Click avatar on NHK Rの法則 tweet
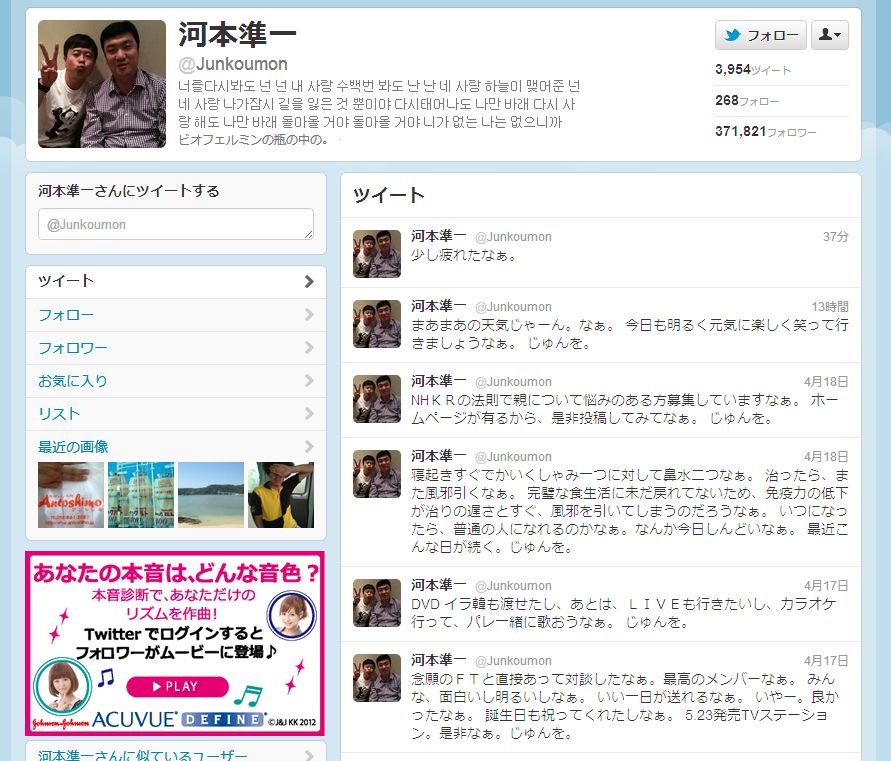This screenshot has height=761, width=891. [377, 399]
